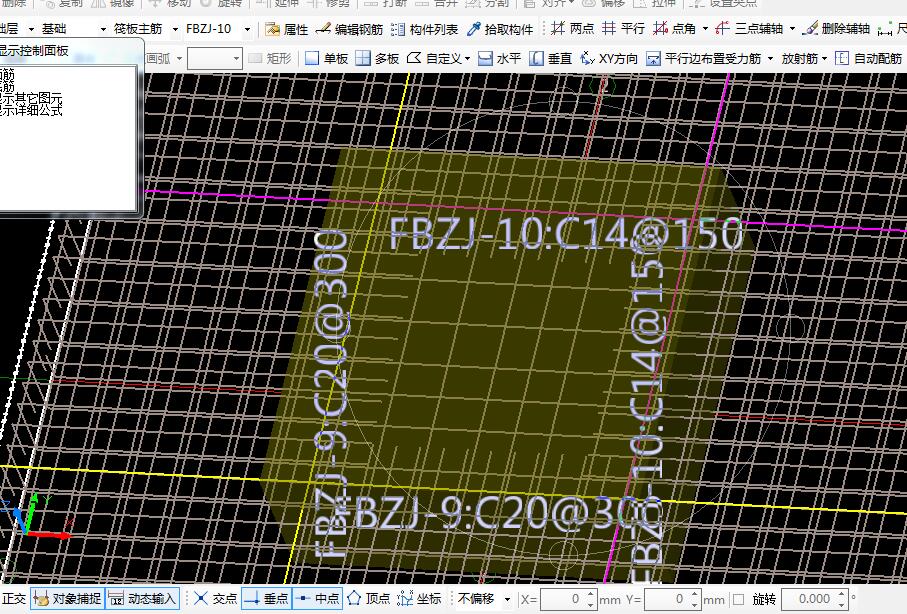The width and height of the screenshot is (907, 614).
Task: Open the 构件列表 component list
Action: (x=425, y=29)
